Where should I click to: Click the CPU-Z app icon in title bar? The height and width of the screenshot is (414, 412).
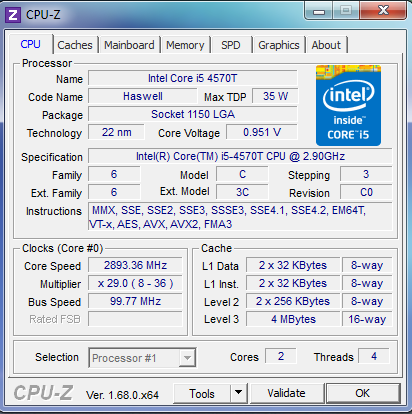13,15
